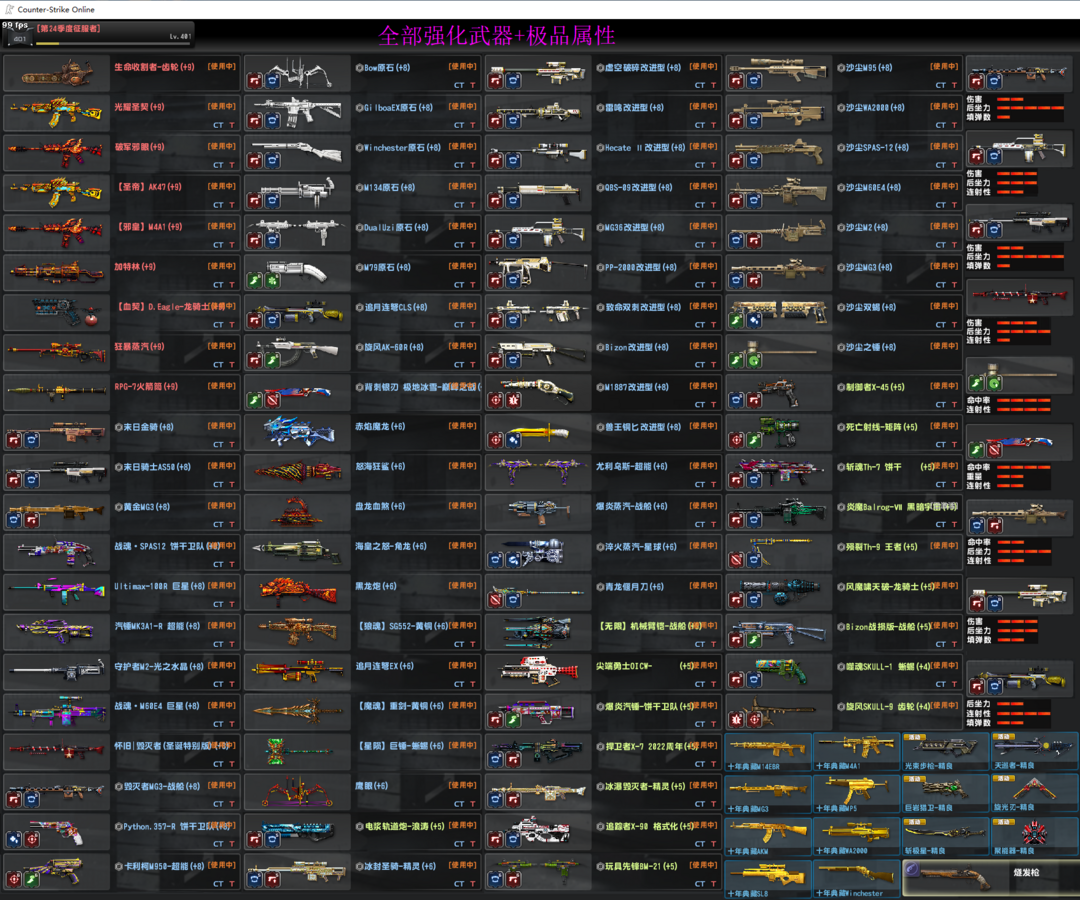
Task: Click the blue attribute icon on Winchester原石 row
Action: 272,161
